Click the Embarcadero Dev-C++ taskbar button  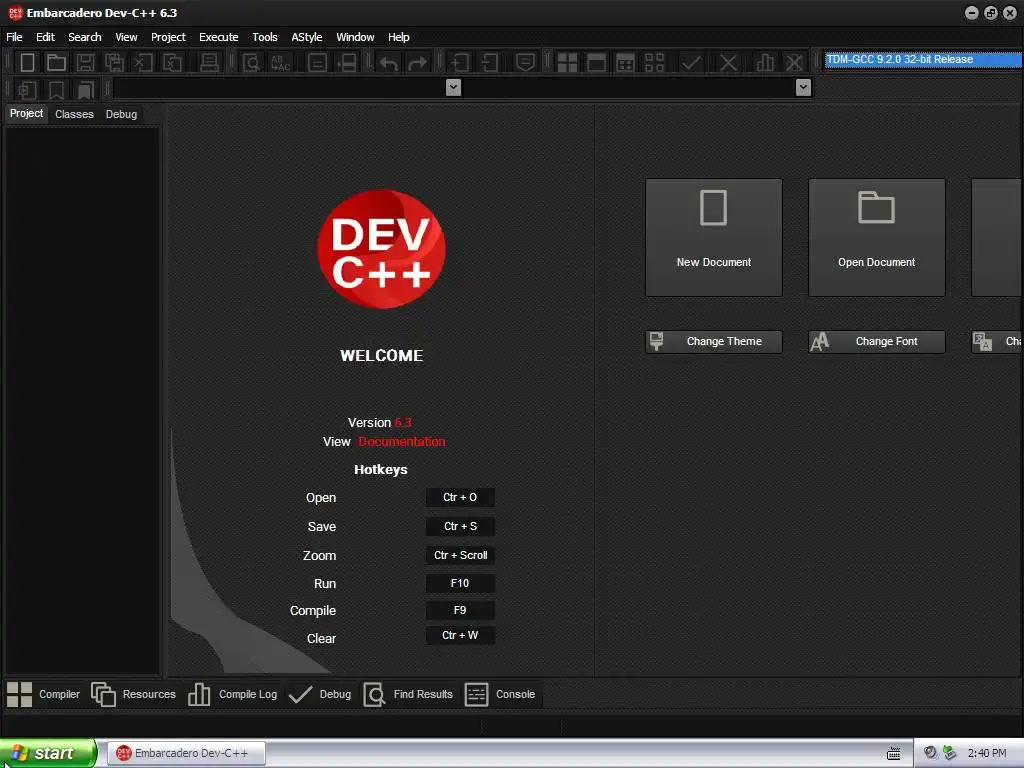[186, 753]
